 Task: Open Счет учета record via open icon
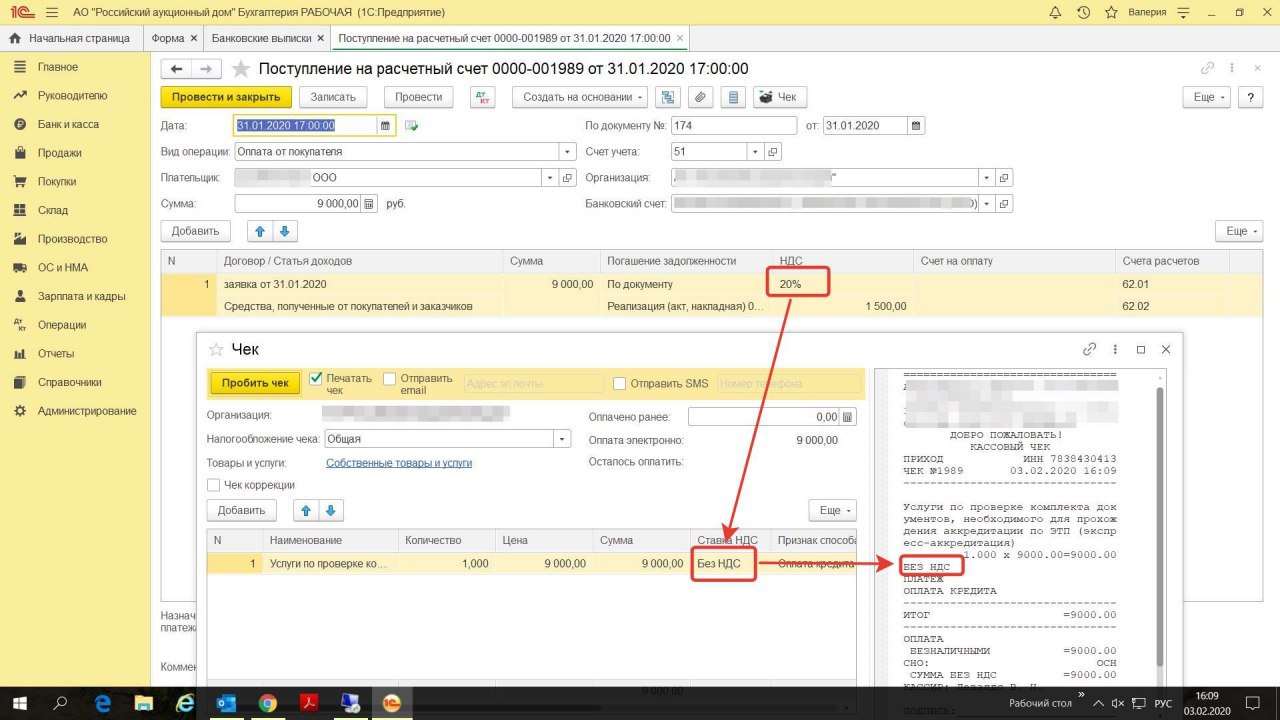(x=772, y=152)
